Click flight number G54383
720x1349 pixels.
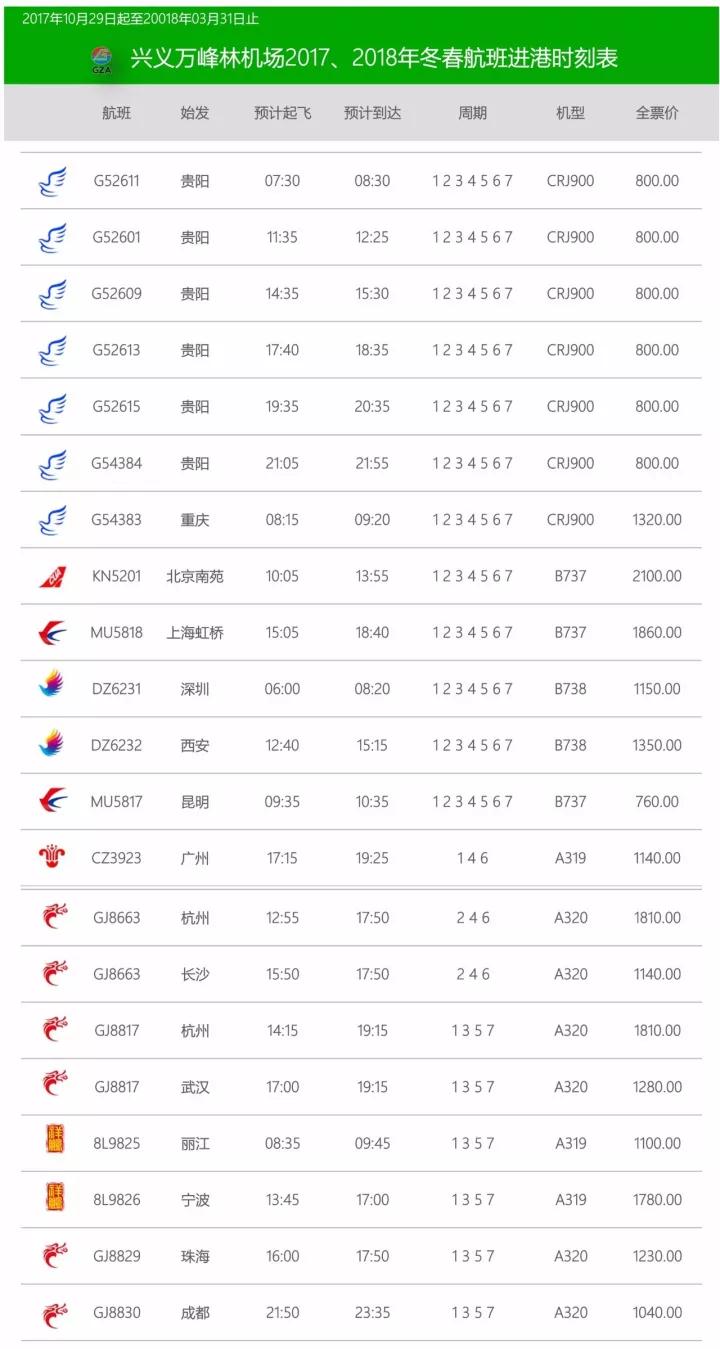pos(116,520)
